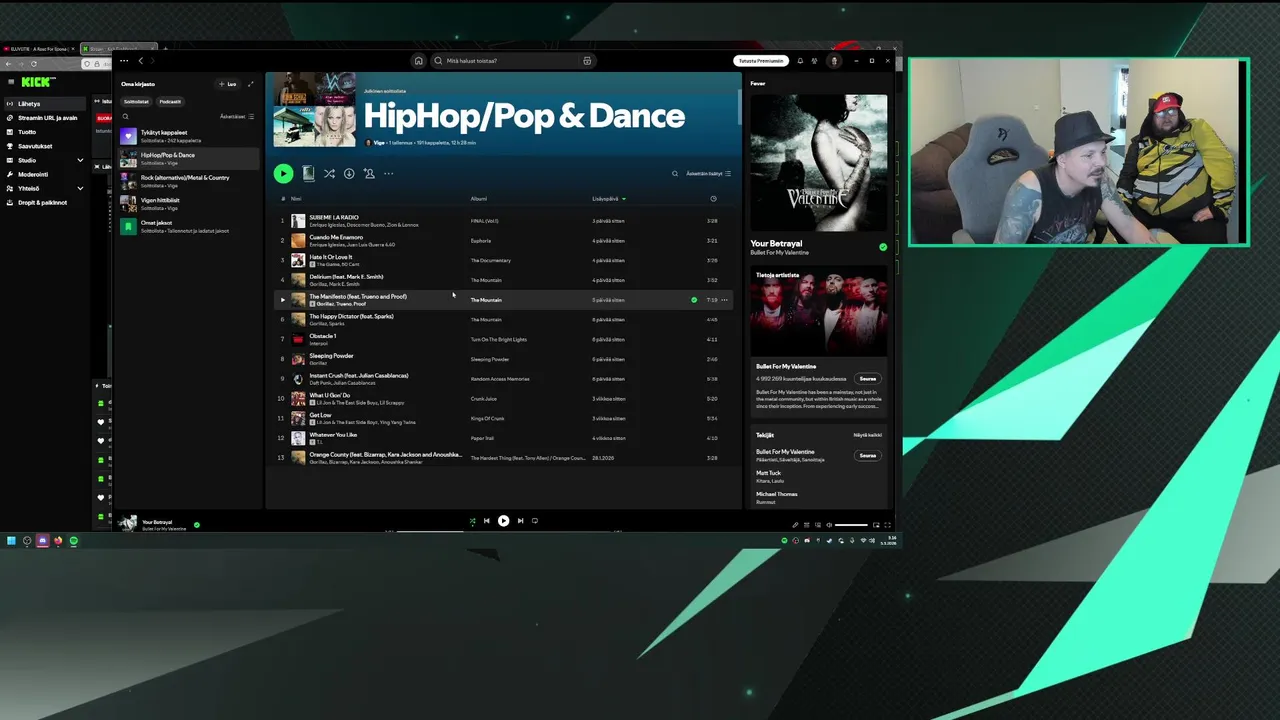
Task: Click Näytä kaikki in Tekijät section
Action: click(867, 435)
